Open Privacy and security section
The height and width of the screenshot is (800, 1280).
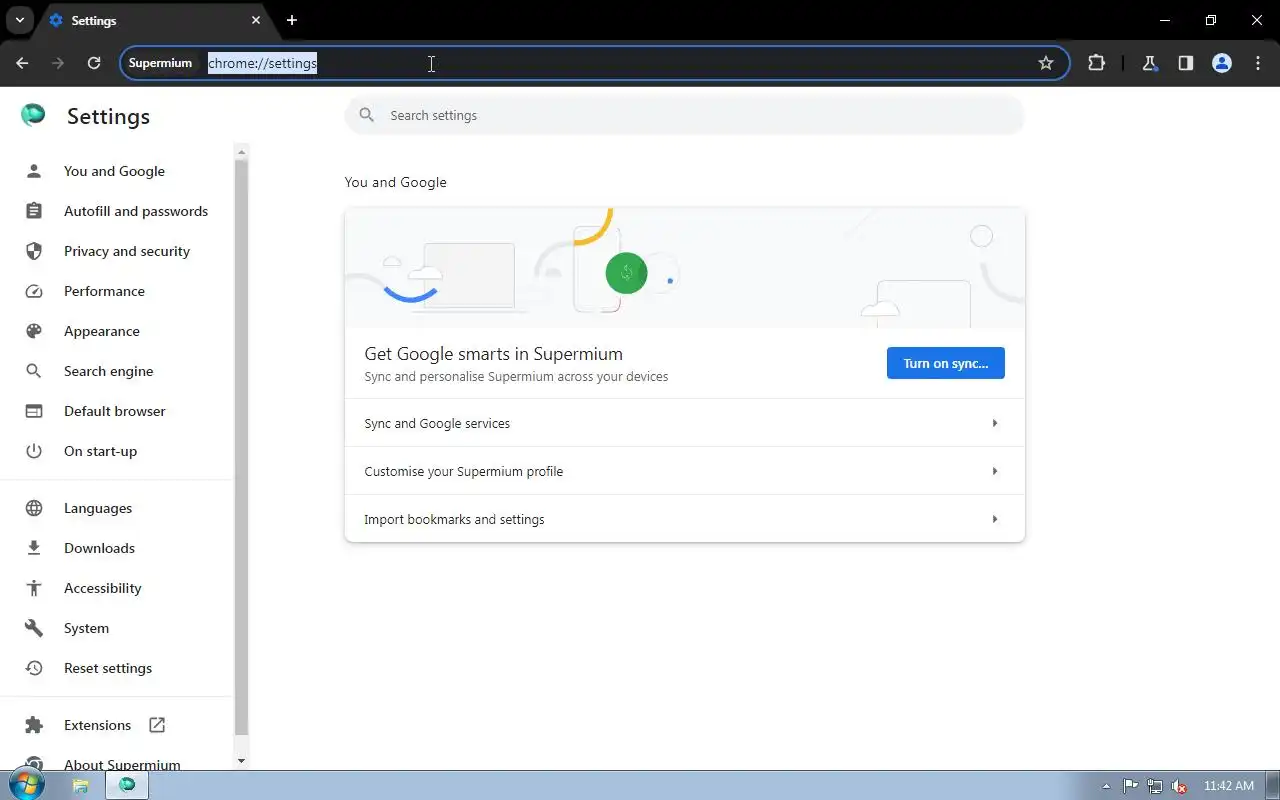[117, 251]
